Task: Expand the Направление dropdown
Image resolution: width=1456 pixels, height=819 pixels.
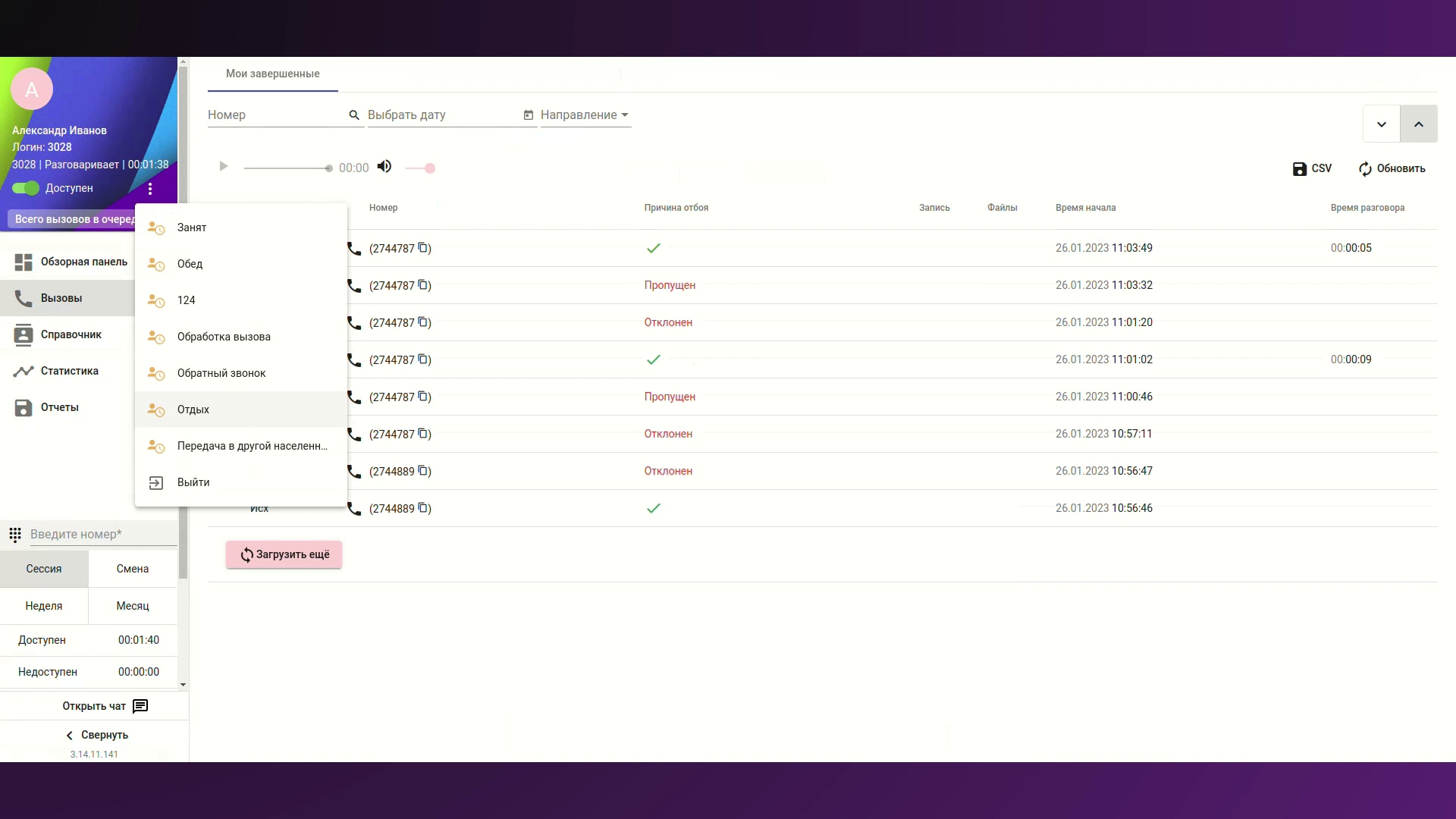Action: [585, 115]
